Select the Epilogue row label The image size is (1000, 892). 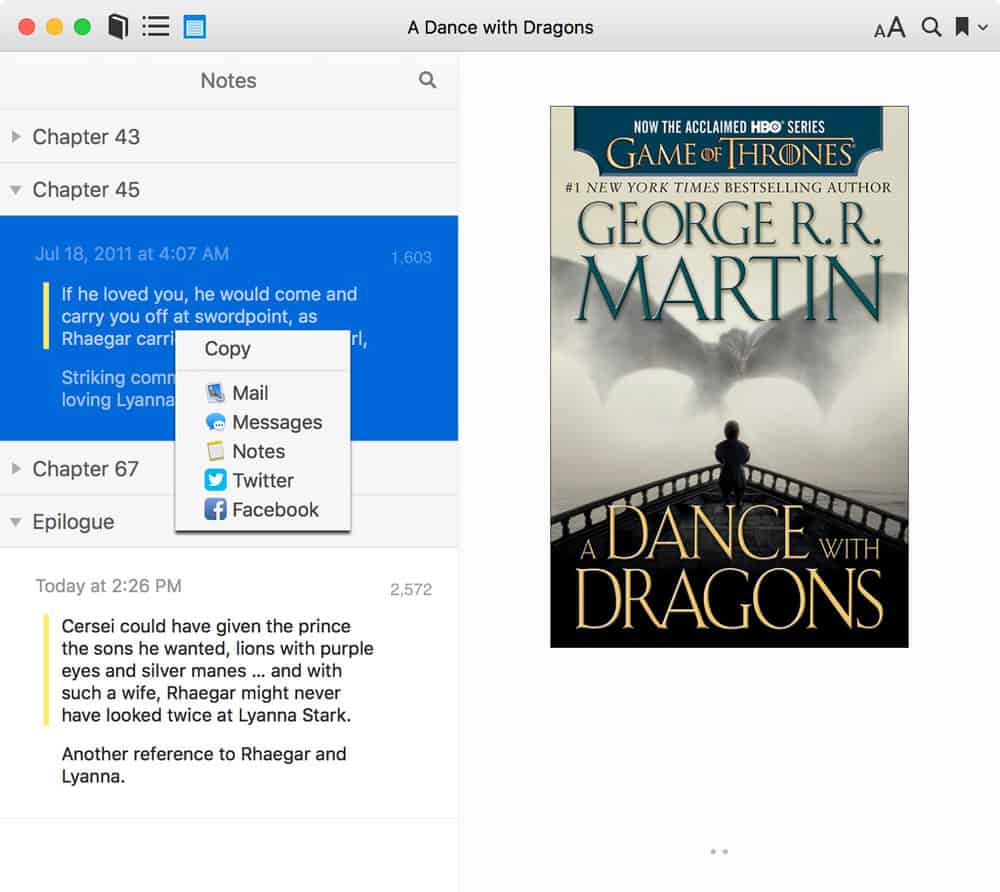pos(73,522)
